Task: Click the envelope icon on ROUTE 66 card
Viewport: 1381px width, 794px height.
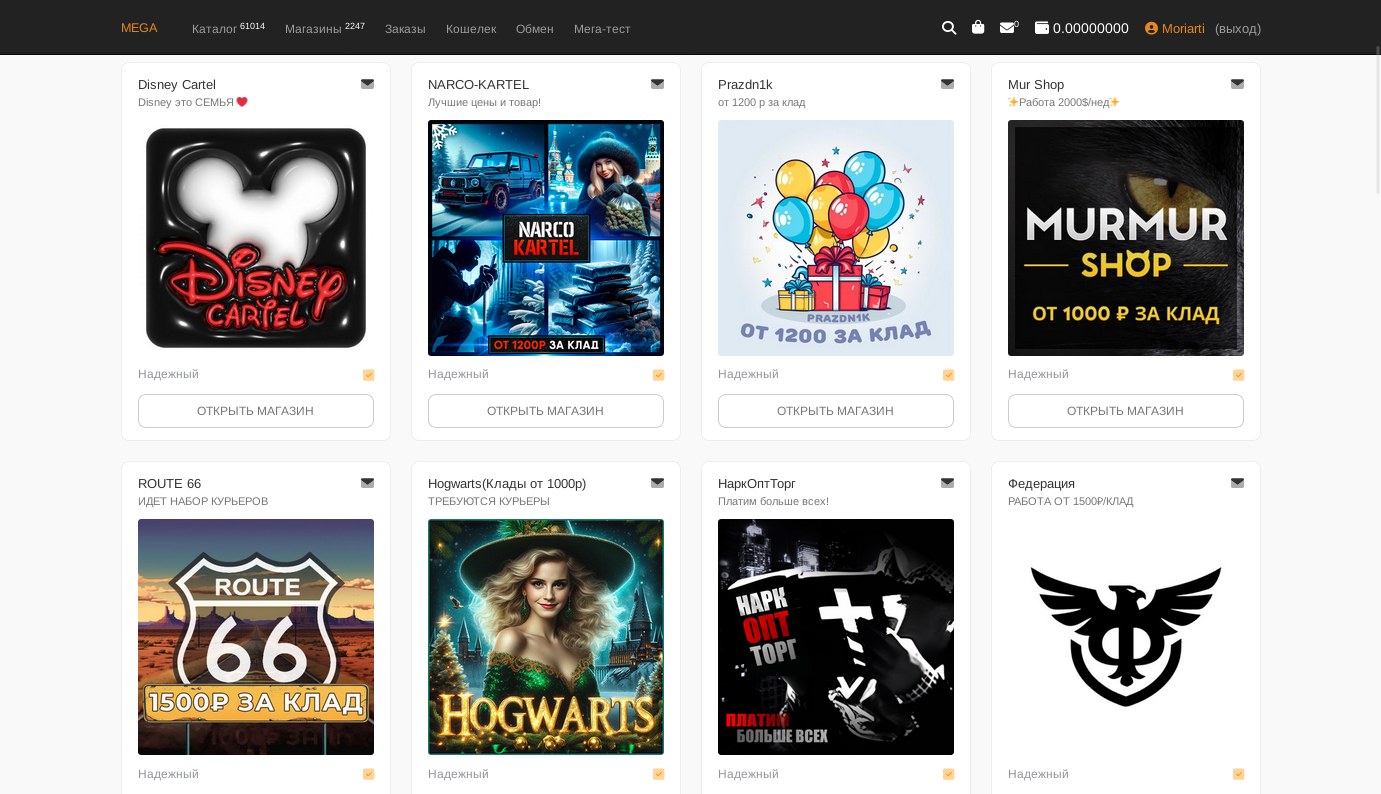Action: pyautogui.click(x=367, y=483)
